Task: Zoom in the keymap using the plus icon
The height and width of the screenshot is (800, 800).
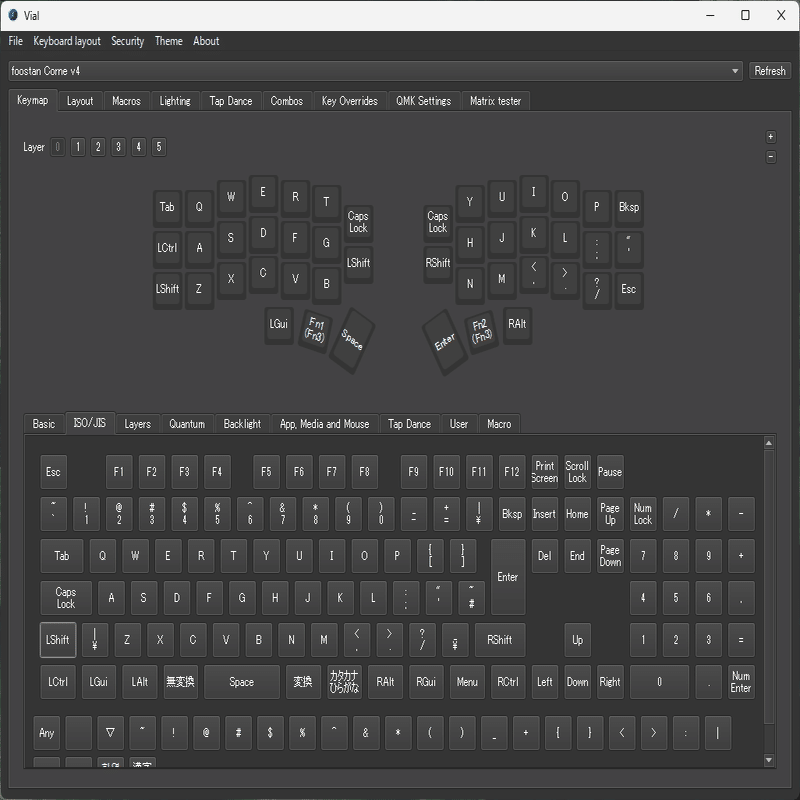Action: [770, 136]
